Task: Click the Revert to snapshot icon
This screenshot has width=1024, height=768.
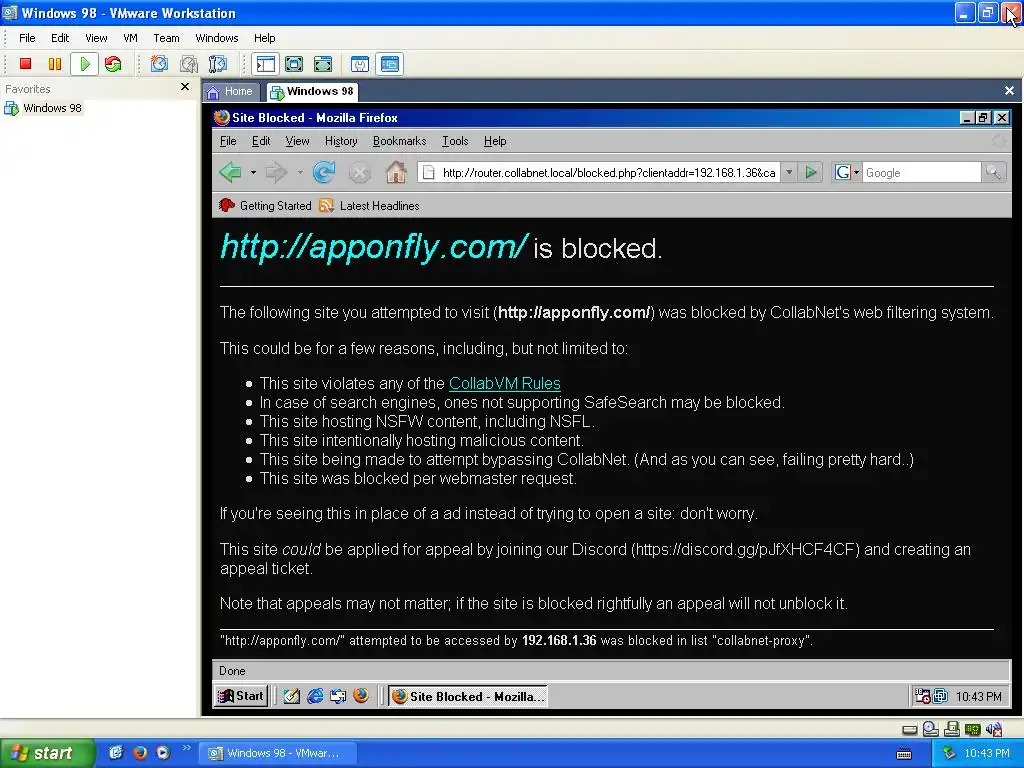Action: [x=189, y=64]
